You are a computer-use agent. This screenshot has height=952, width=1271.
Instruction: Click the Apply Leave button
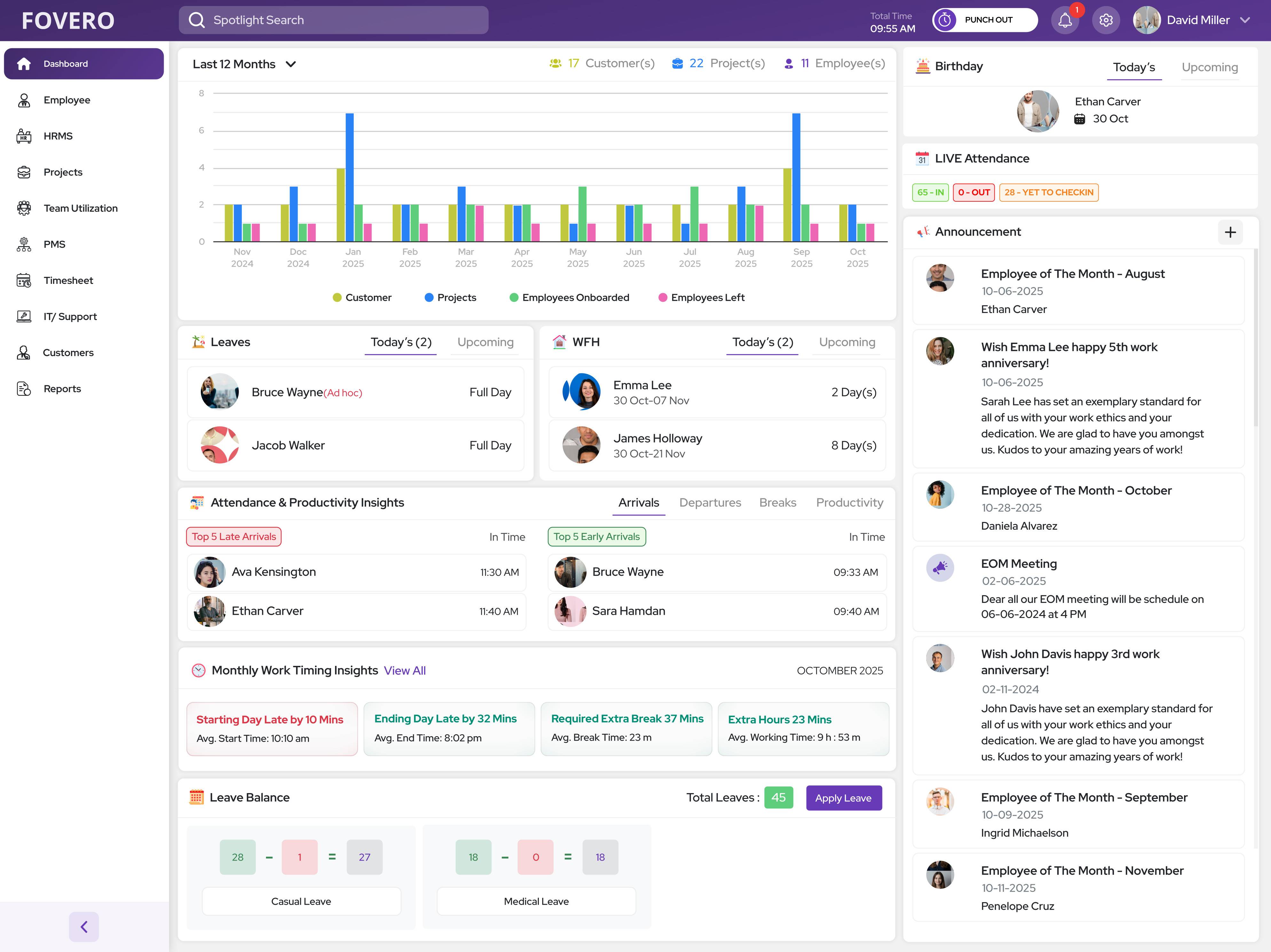tap(843, 798)
